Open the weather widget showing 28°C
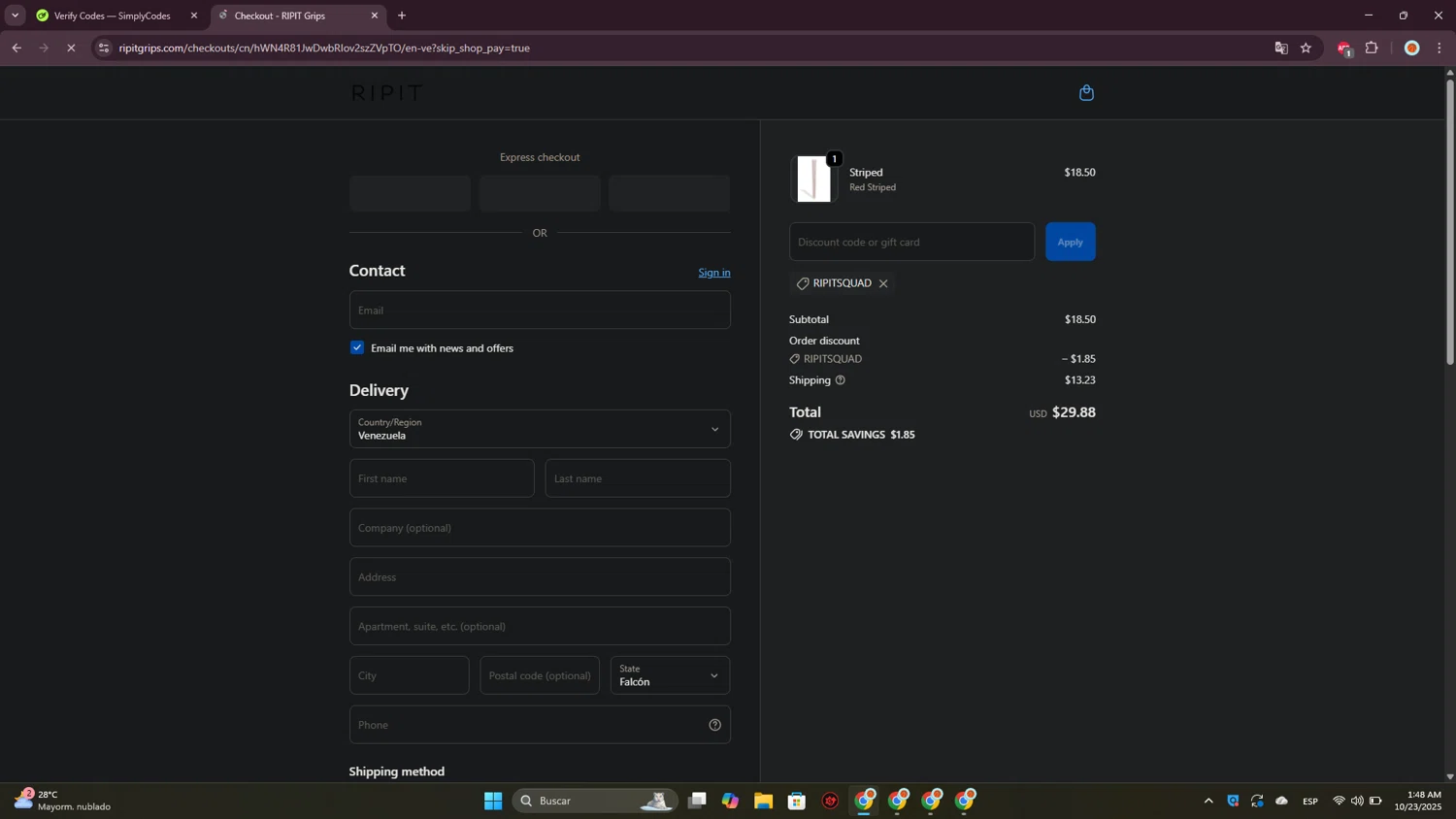 pos(62,801)
